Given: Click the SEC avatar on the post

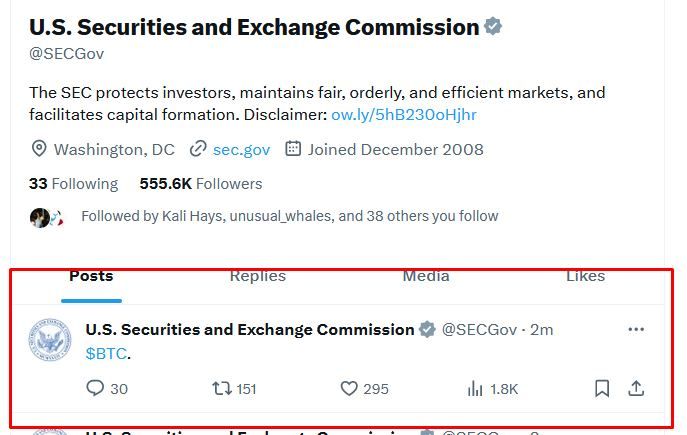Looking at the screenshot, I should 50,340.
